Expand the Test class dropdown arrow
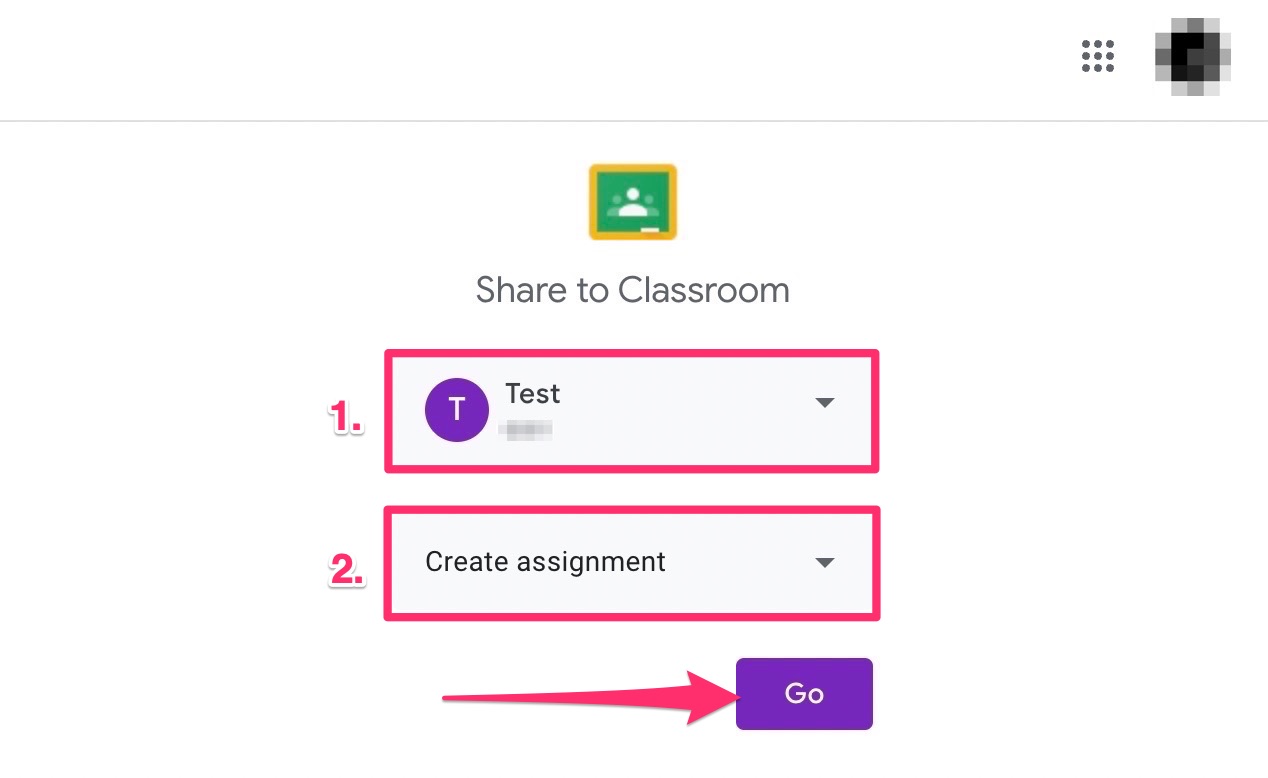The height and width of the screenshot is (778, 1268). pyautogui.click(x=824, y=403)
